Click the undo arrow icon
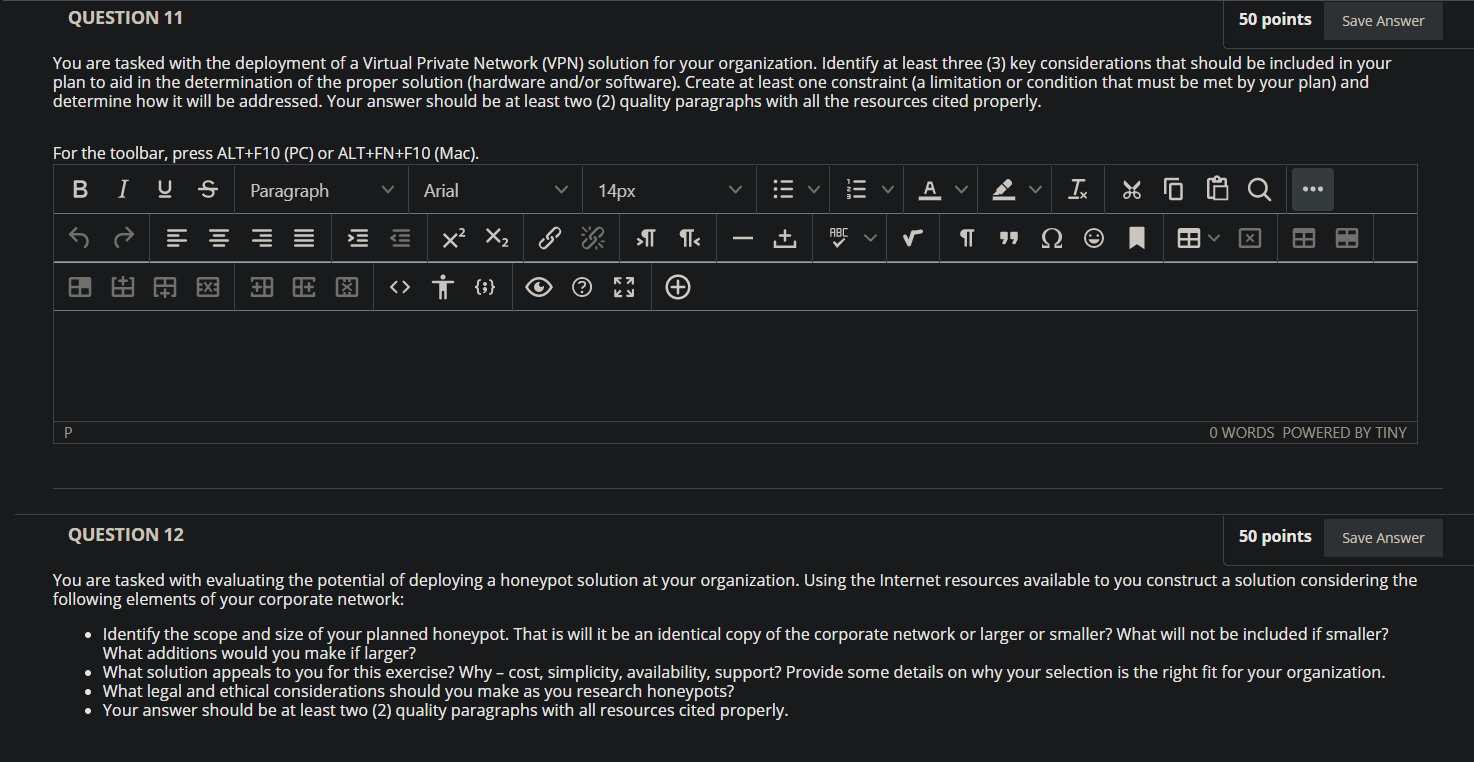 point(80,238)
